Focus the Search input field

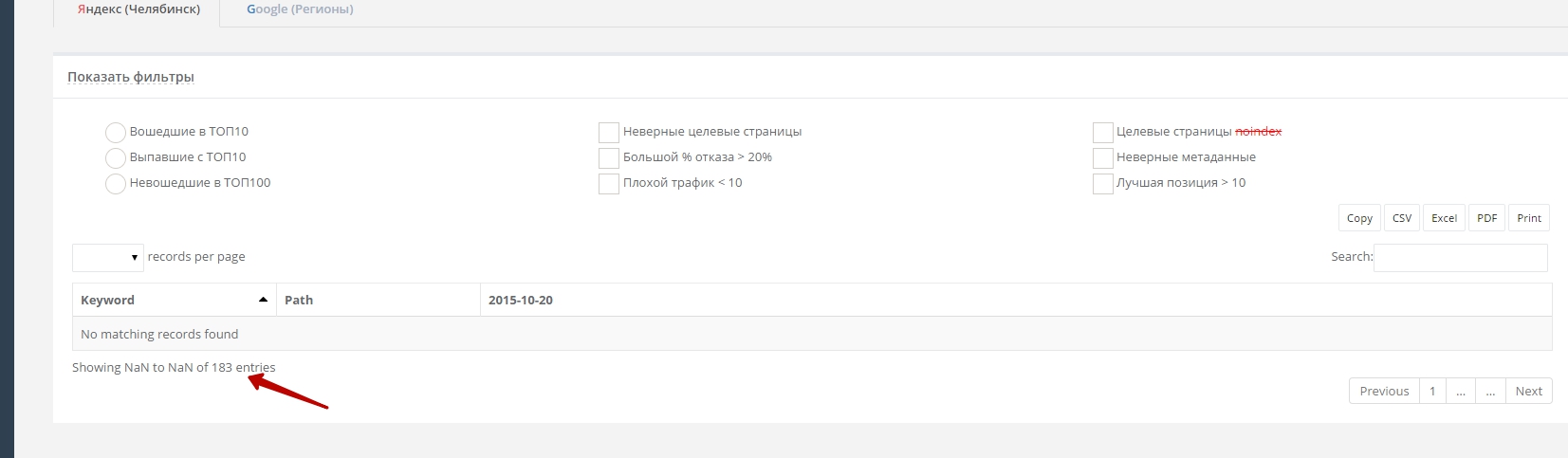click(1460, 257)
